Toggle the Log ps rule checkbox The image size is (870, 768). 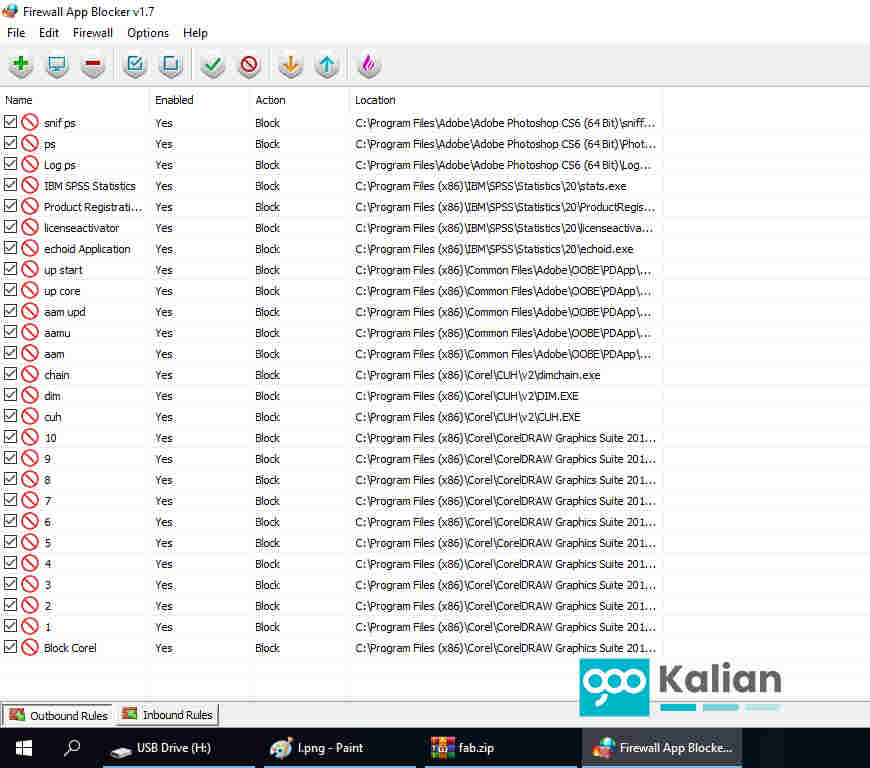[x=10, y=164]
